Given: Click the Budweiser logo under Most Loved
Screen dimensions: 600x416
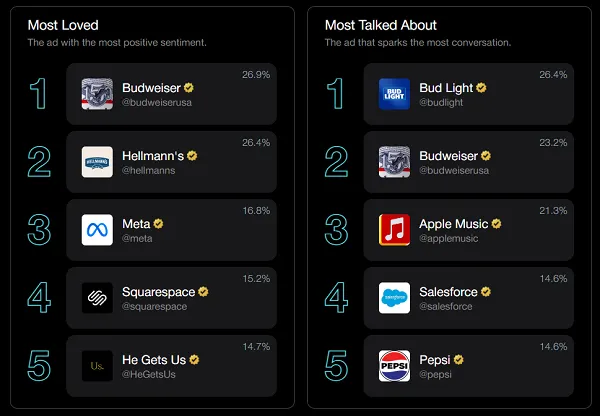Looking at the screenshot, I should click(x=97, y=94).
